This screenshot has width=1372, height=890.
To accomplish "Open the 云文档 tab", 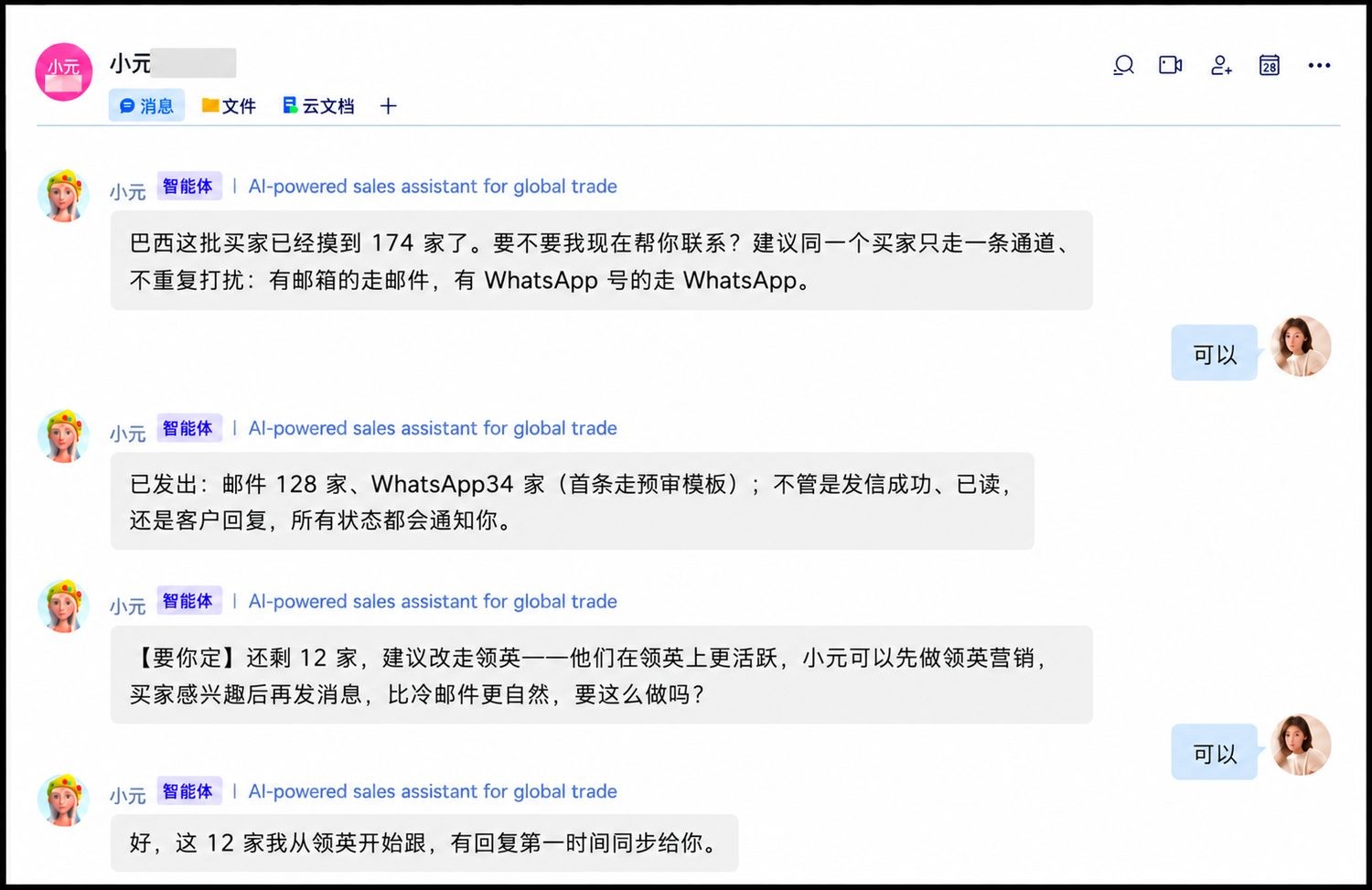I will click(x=318, y=106).
